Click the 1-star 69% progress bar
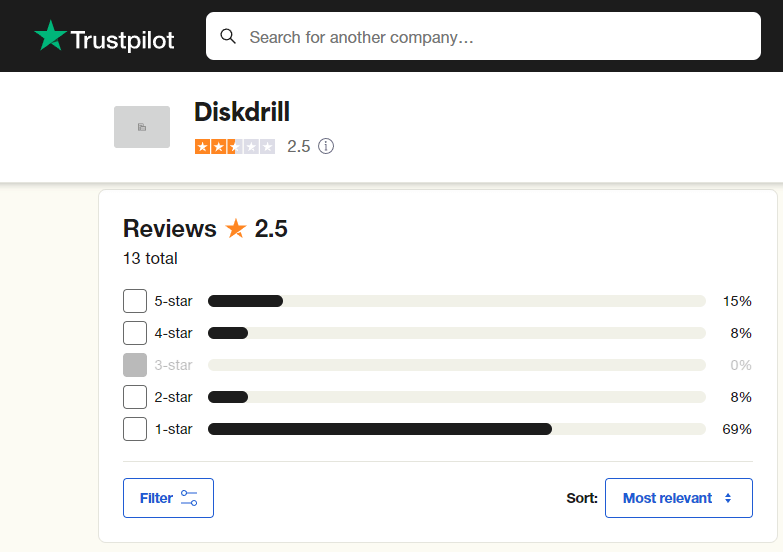The width and height of the screenshot is (783, 552). (x=456, y=429)
